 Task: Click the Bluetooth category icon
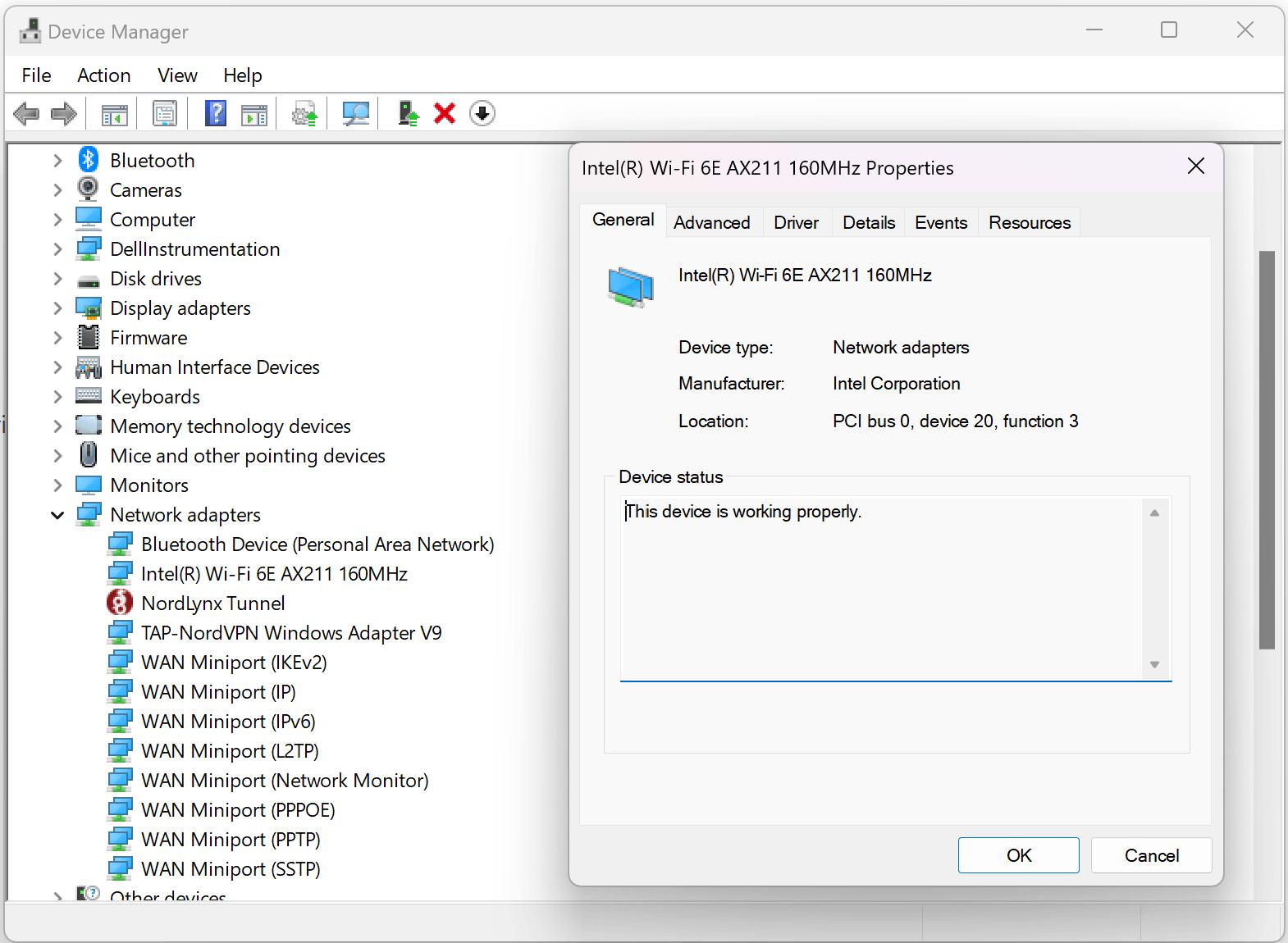tap(89, 160)
